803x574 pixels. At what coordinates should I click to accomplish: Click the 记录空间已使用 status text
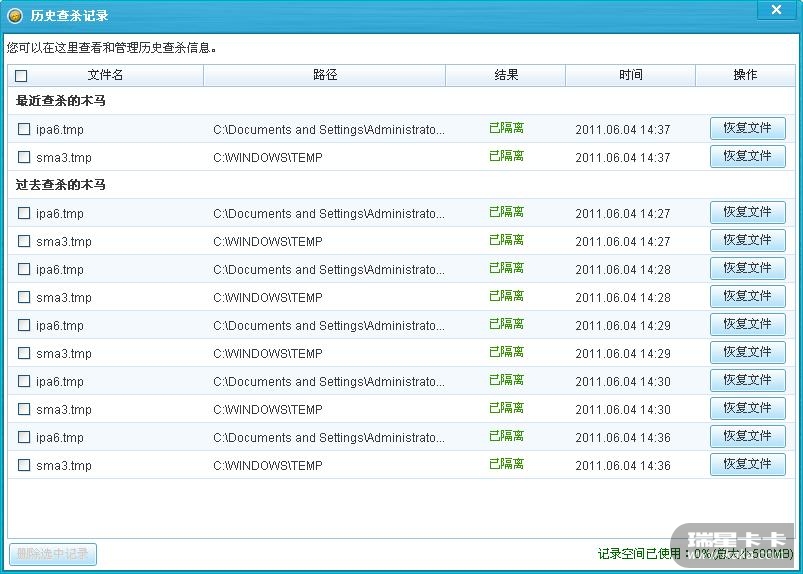(695, 554)
